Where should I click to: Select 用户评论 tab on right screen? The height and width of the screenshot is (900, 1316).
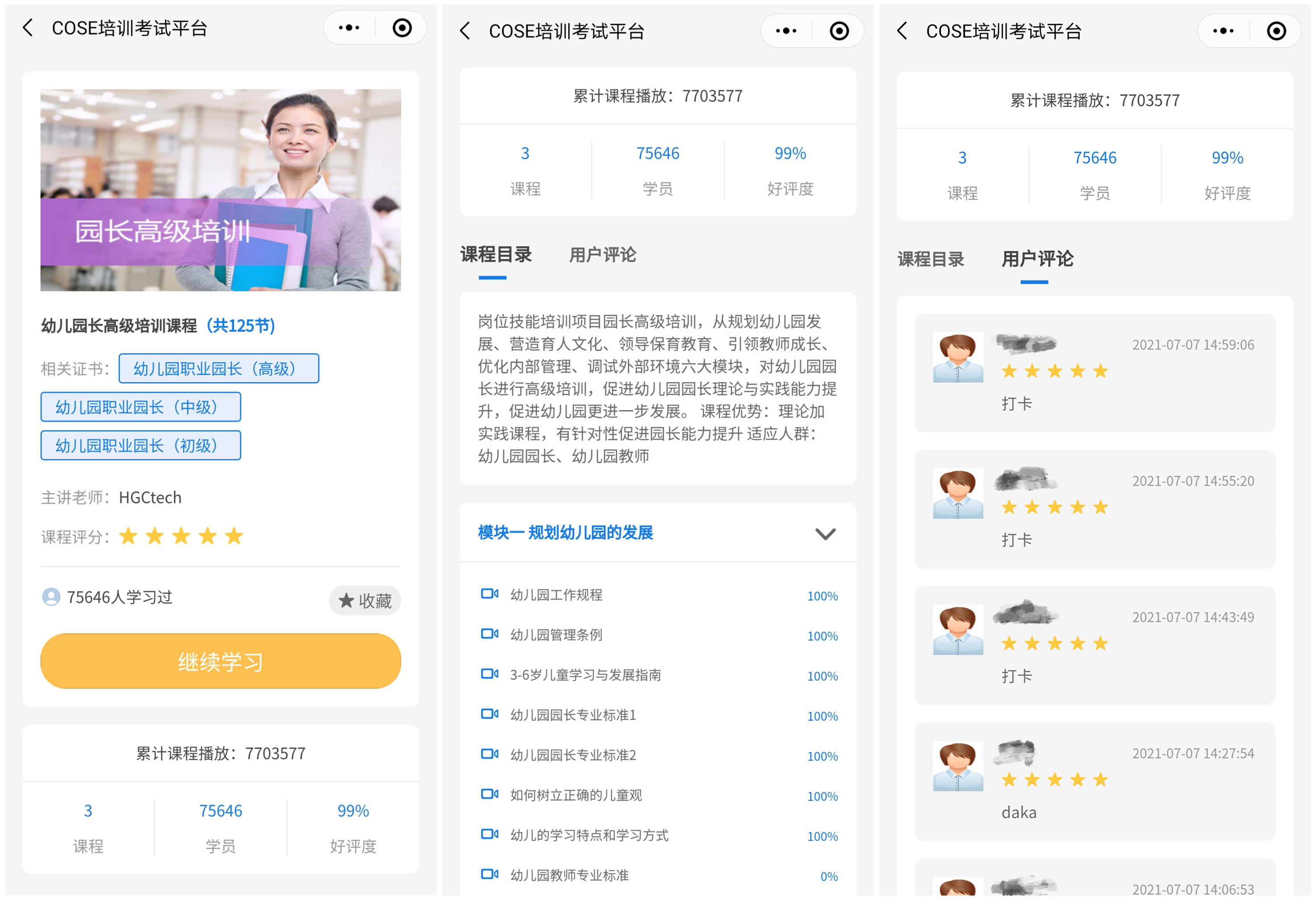(1037, 259)
